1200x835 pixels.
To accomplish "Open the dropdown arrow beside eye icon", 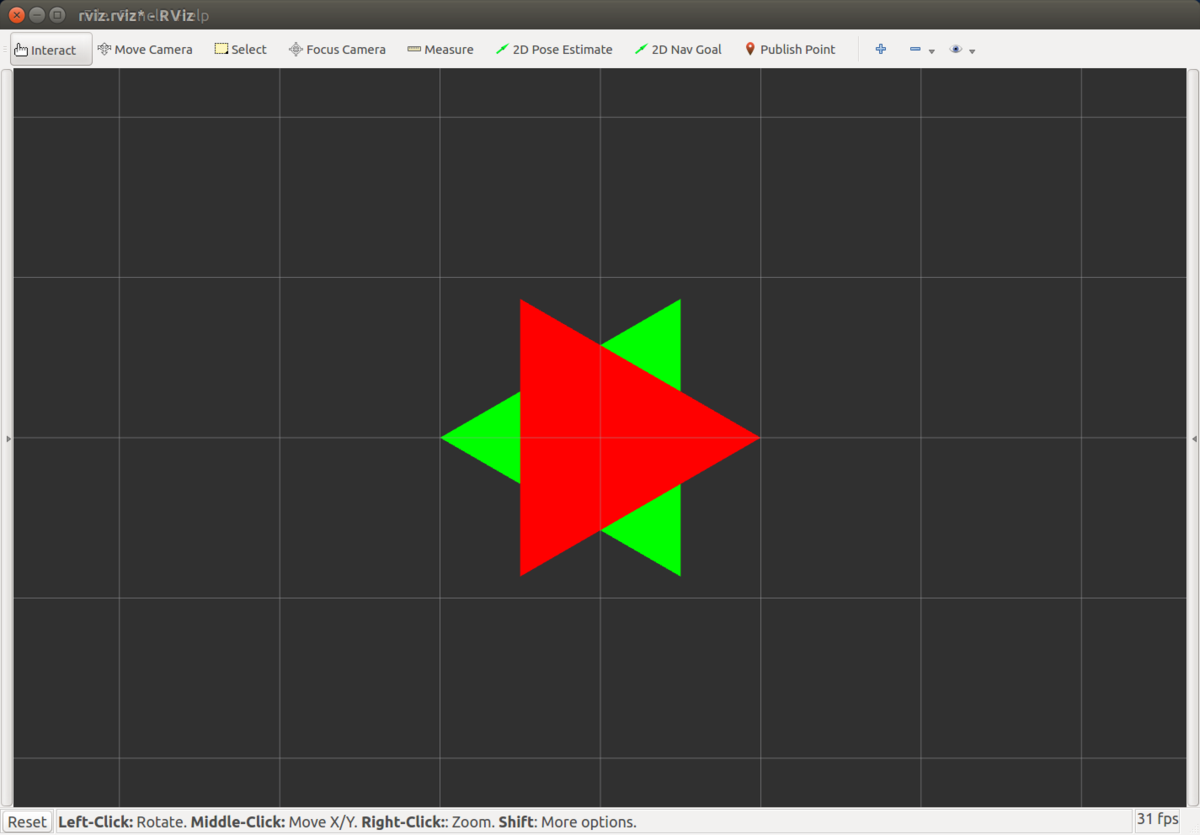I will point(972,51).
